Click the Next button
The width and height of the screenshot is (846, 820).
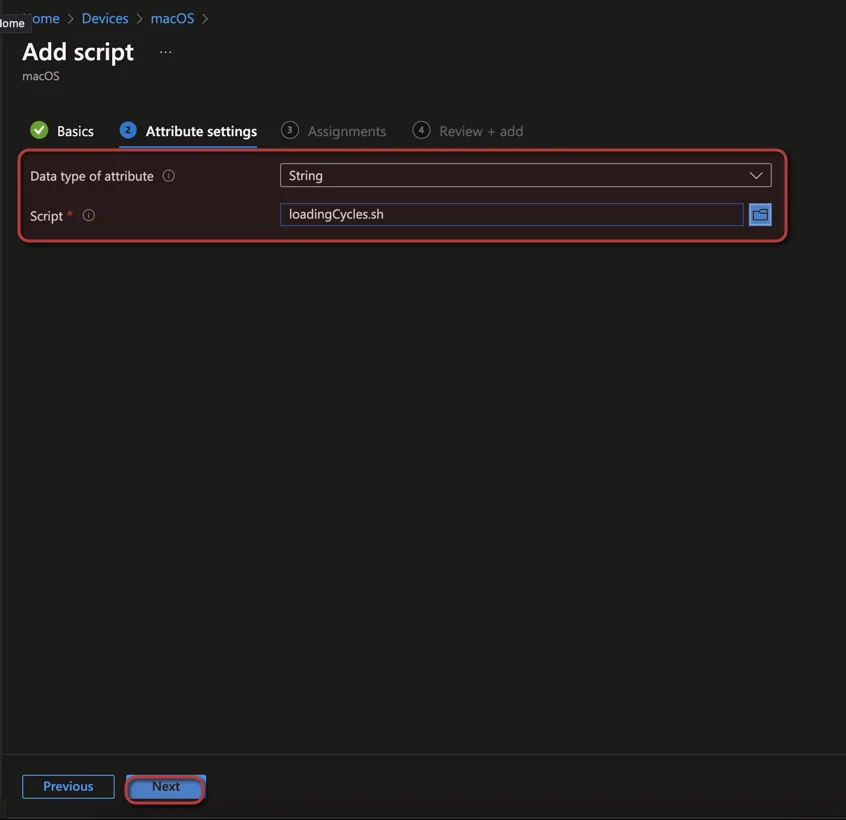[x=166, y=787]
